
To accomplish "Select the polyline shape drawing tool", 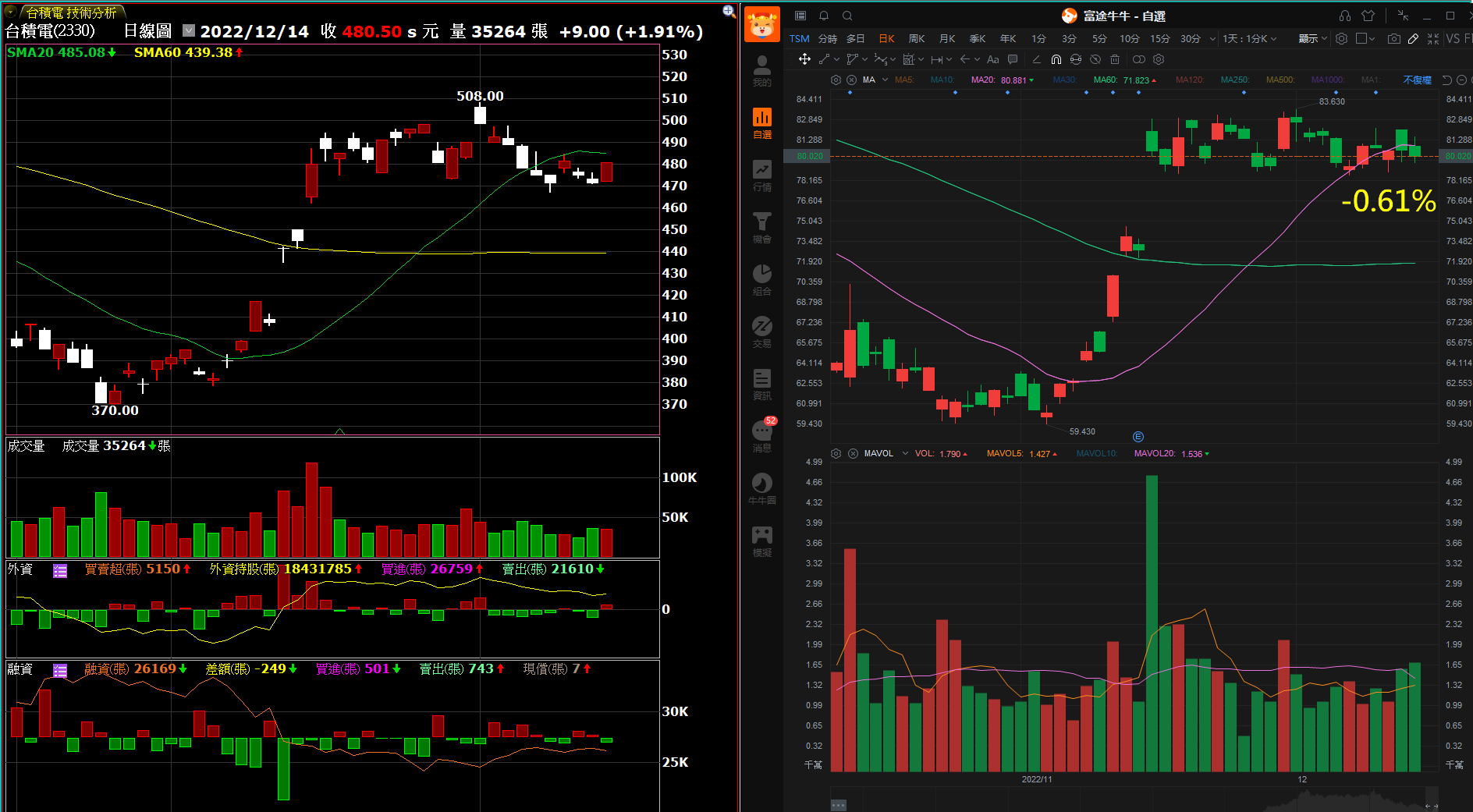I will [852, 59].
